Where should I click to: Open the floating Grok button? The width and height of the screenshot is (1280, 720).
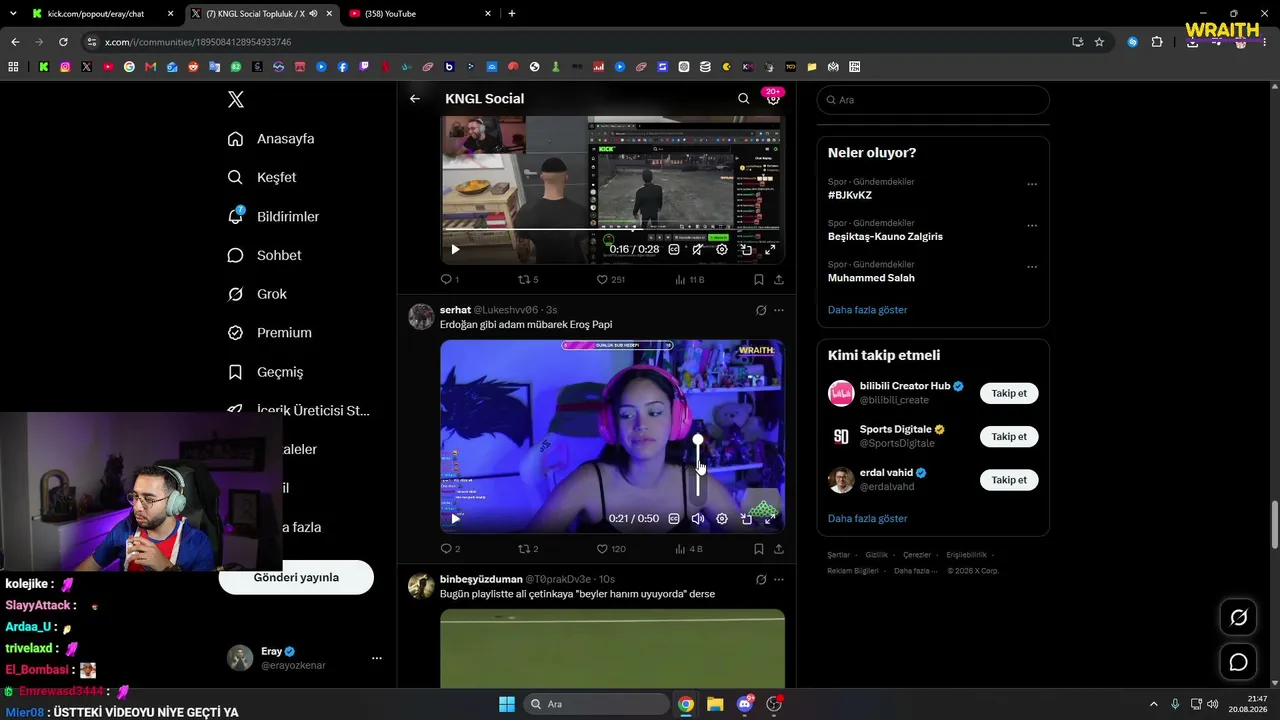click(1238, 618)
